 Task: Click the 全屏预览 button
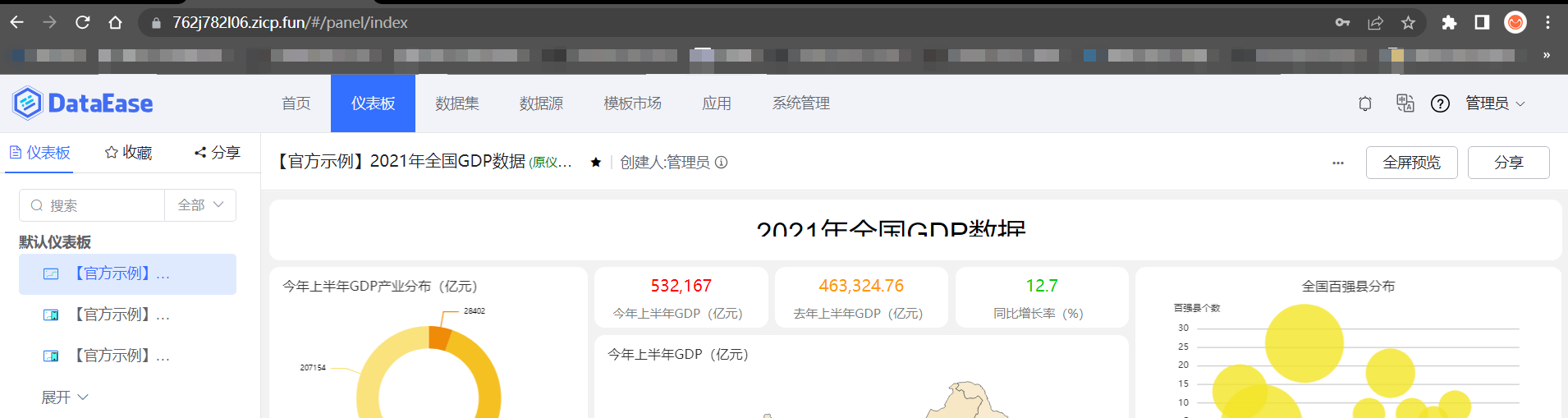[x=1411, y=163]
